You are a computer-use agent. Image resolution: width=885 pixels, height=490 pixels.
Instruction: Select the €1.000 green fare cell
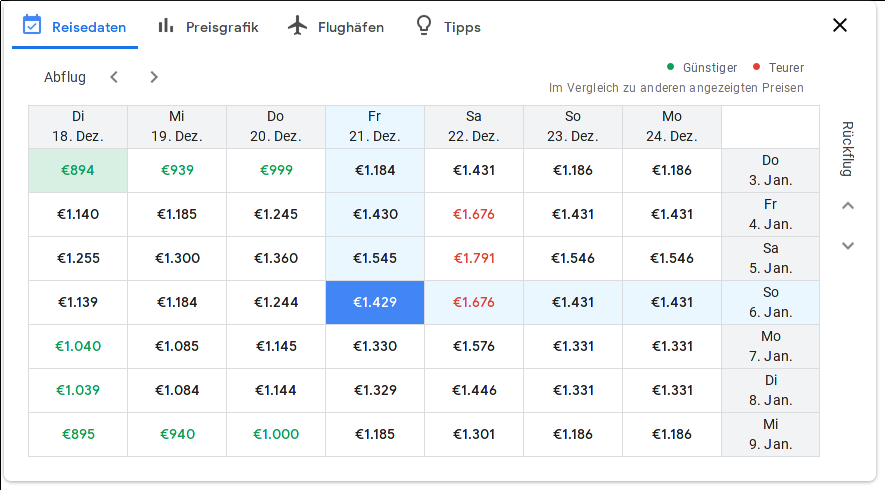(x=276, y=435)
